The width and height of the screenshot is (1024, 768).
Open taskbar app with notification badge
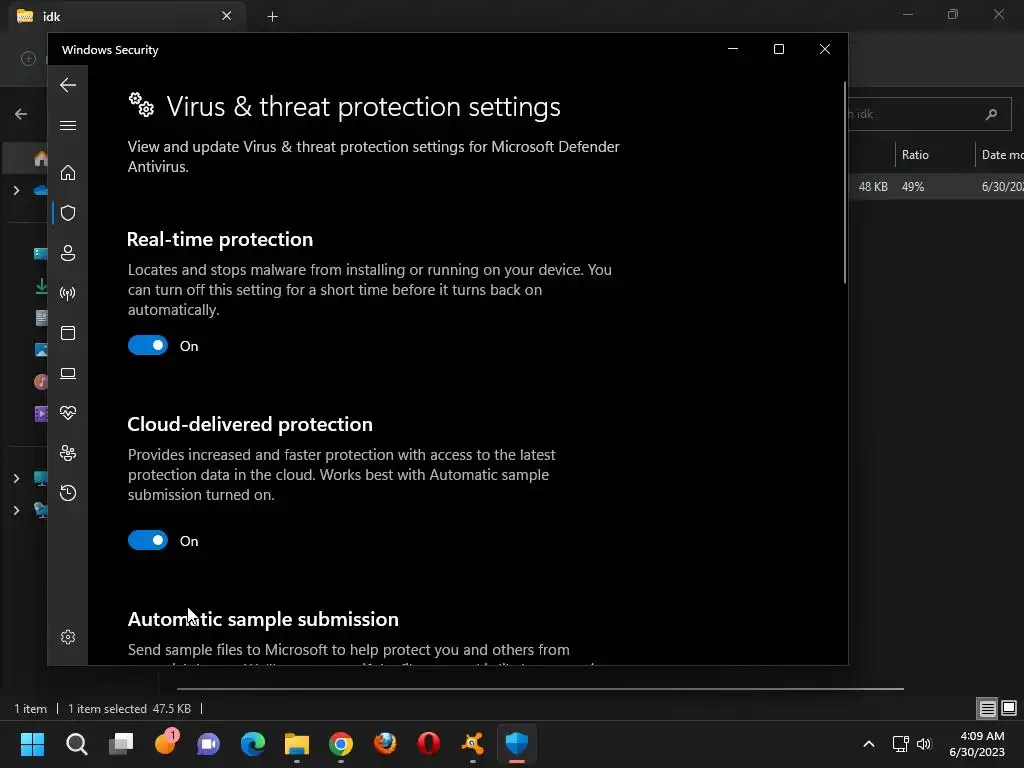coord(165,744)
